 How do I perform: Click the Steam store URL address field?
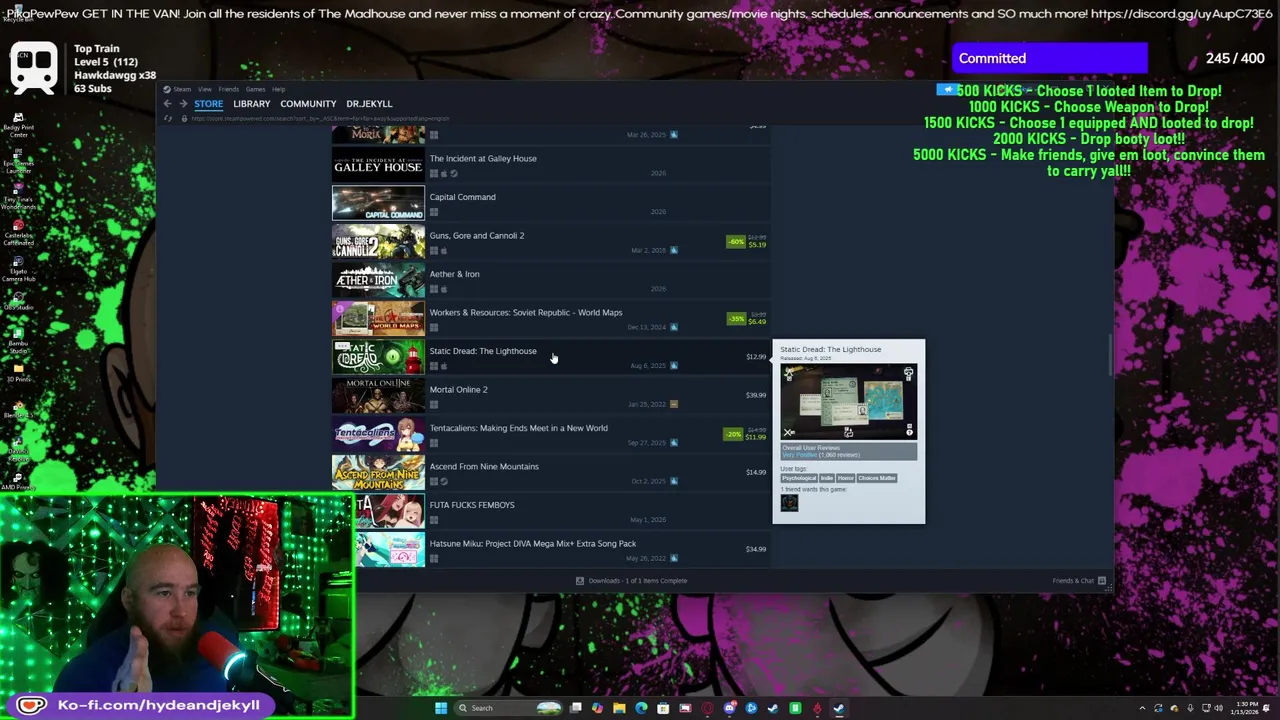coord(320,119)
